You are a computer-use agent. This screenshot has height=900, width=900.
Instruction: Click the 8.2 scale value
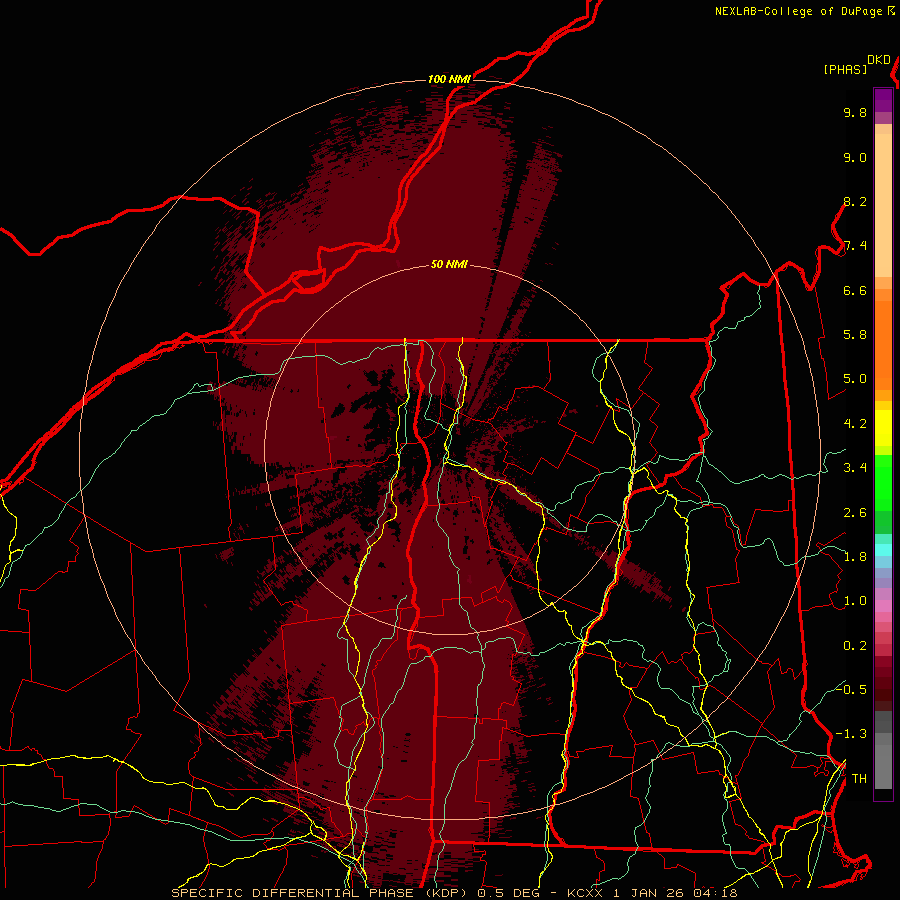855,201
